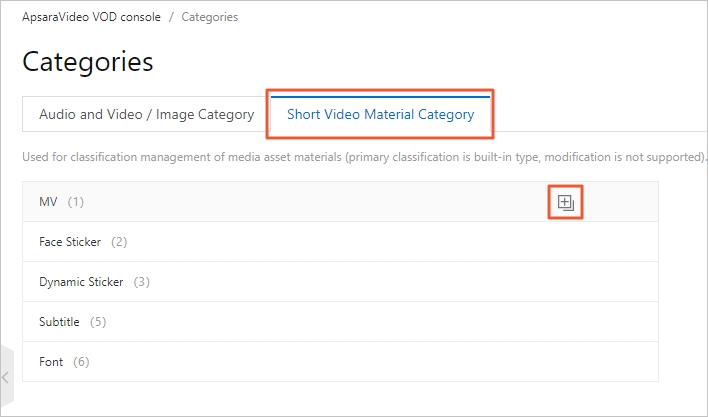This screenshot has width=708, height=417.
Task: Click the count (1) beside MV
Action: point(76,202)
